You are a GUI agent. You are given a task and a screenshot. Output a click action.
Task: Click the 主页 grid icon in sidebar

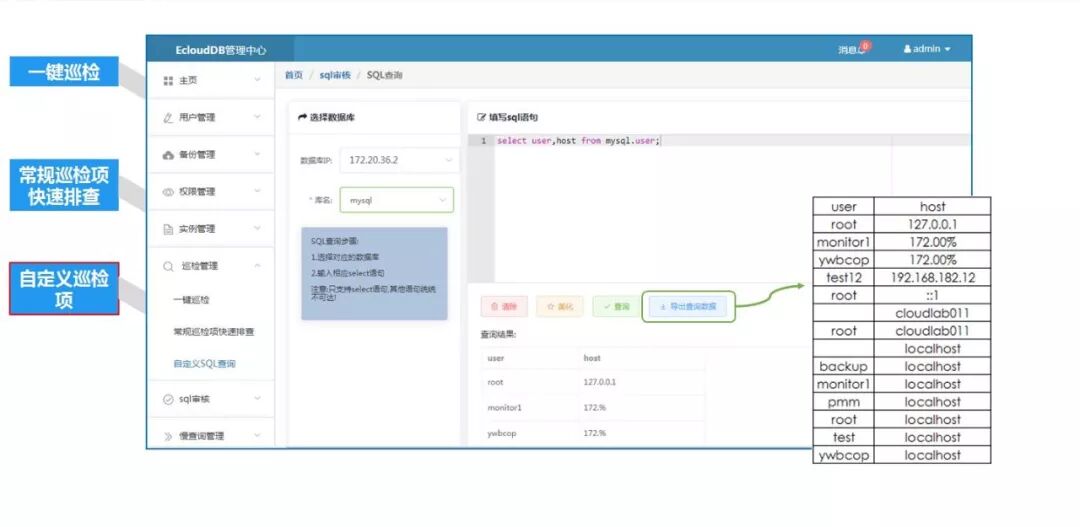click(167, 81)
